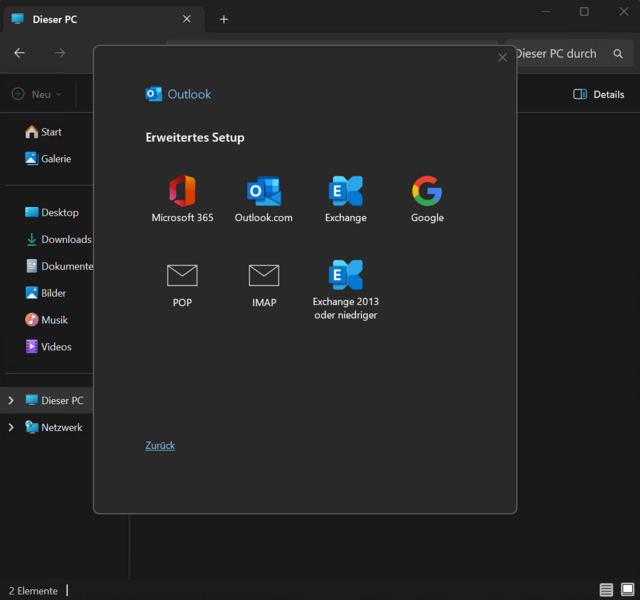Select Dieser PC in the sidebar tree
The image size is (640, 600).
[54, 400]
